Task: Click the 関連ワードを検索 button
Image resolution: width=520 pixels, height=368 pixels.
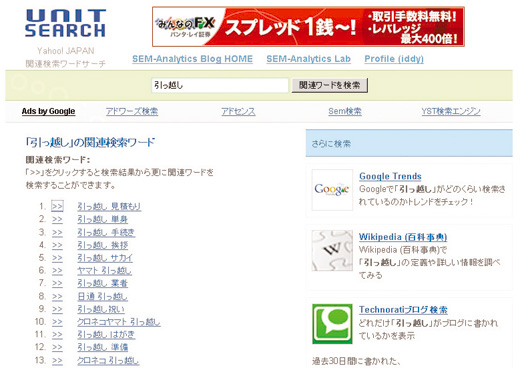Action: click(330, 85)
